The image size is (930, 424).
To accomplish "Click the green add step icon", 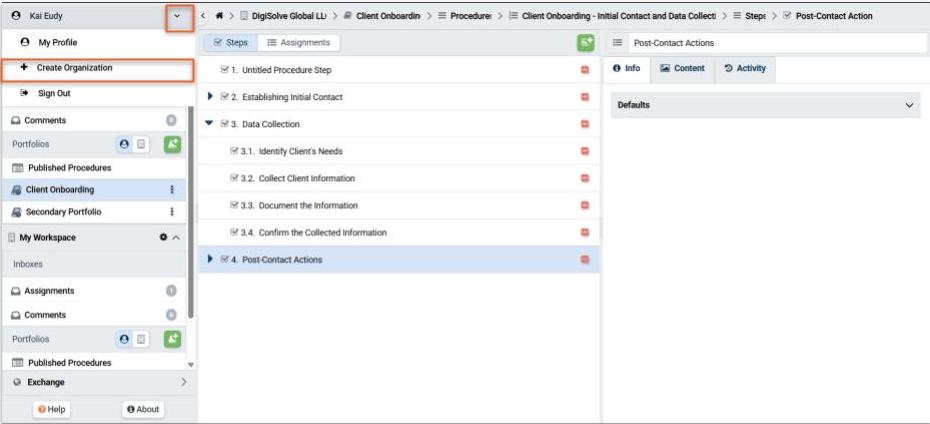I will pos(585,43).
